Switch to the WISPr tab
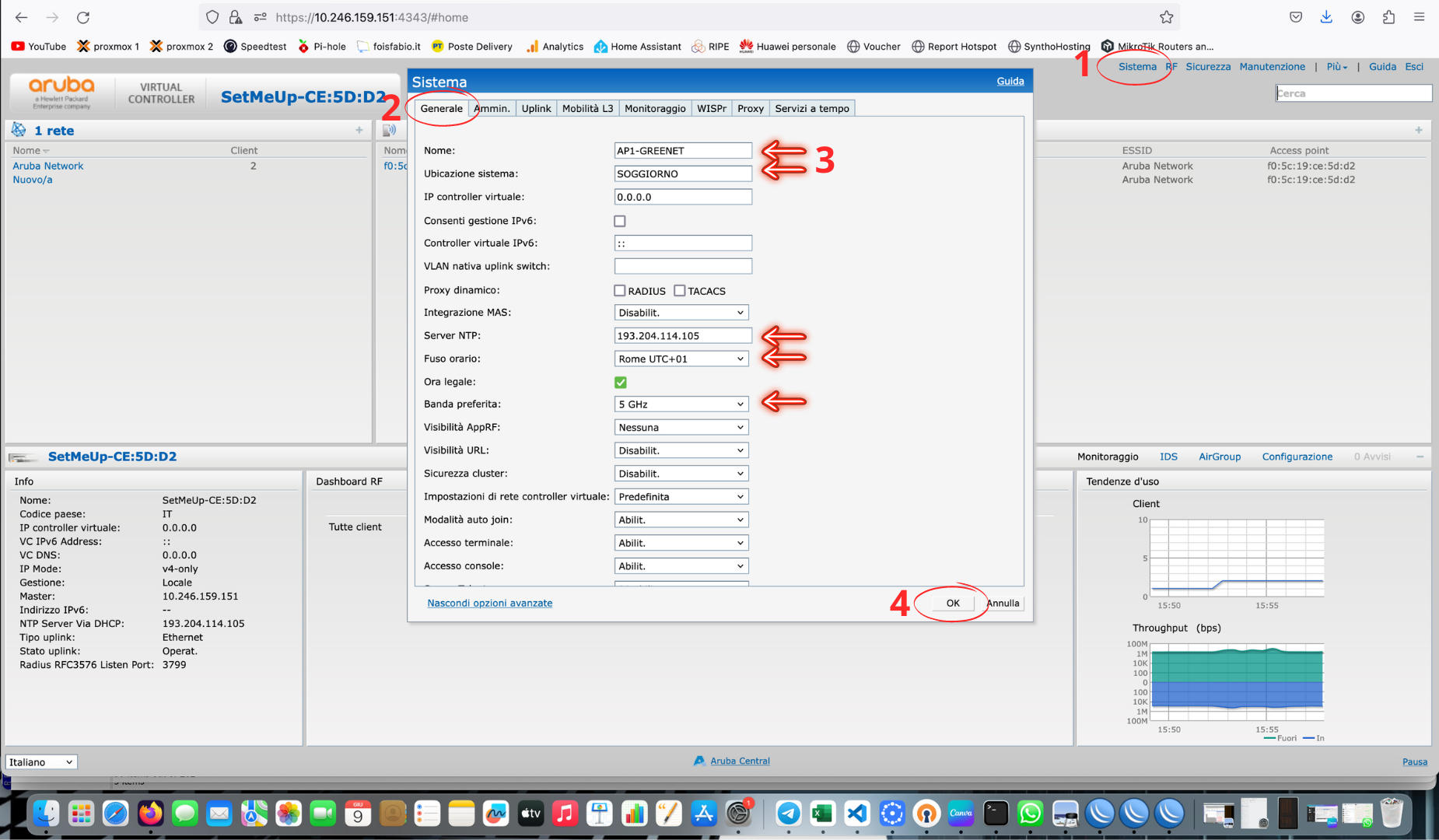Image resolution: width=1439 pixels, height=840 pixels. (x=712, y=108)
